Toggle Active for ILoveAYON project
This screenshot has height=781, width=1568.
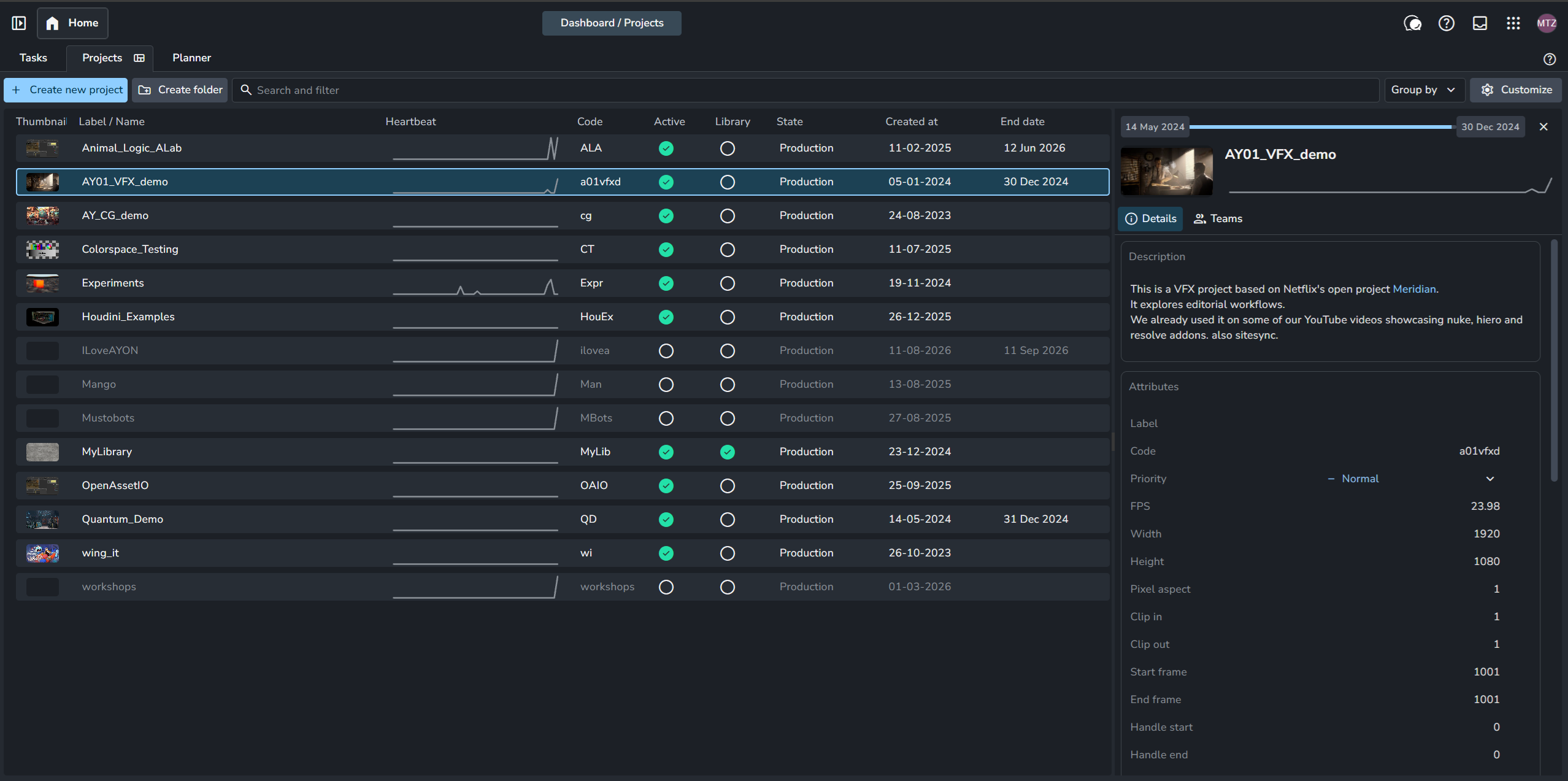[x=666, y=351]
